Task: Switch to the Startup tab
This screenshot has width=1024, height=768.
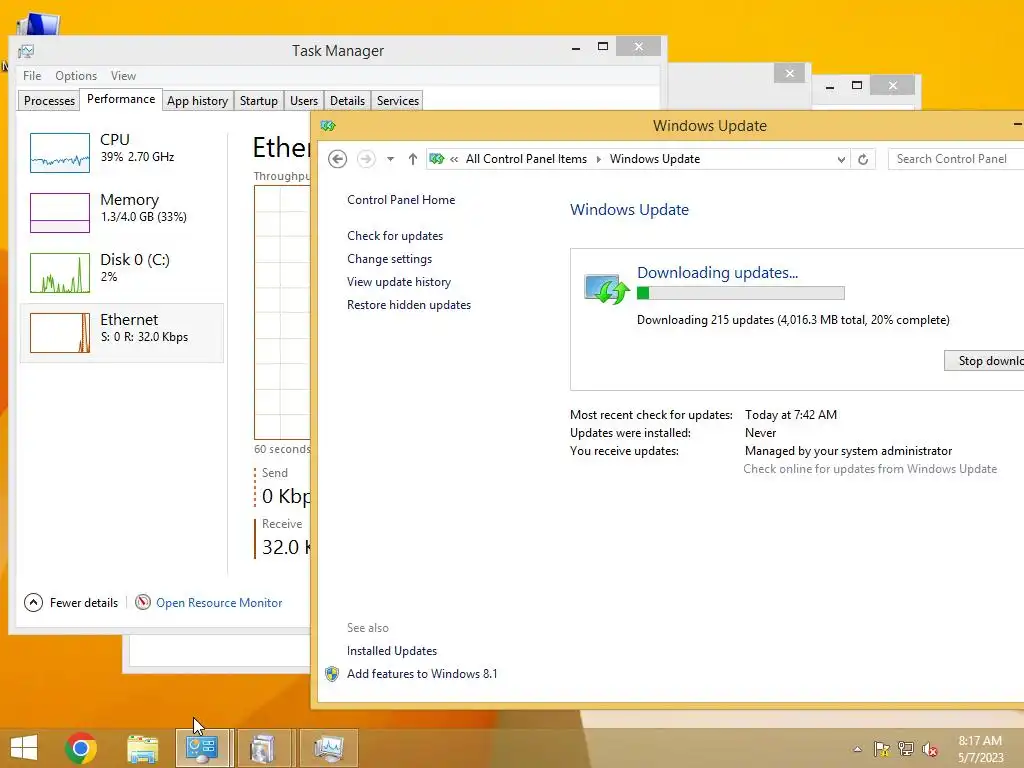Action: [x=259, y=101]
